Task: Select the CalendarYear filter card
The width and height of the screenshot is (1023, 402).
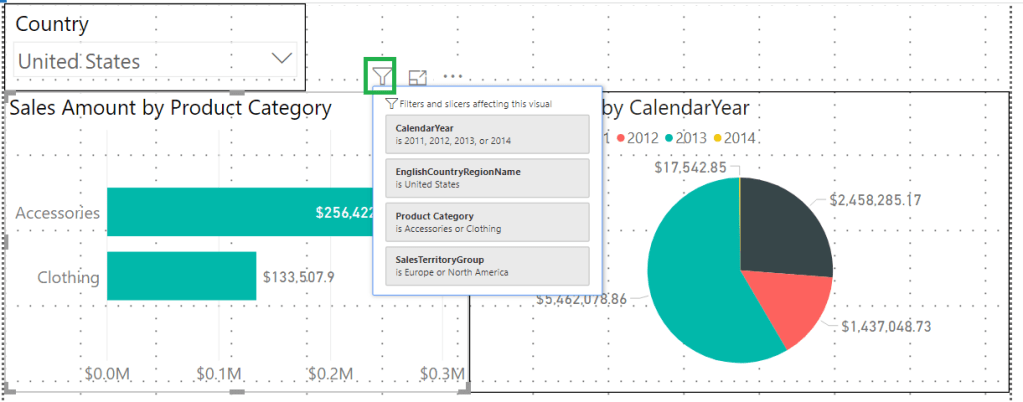Action: [x=482, y=134]
